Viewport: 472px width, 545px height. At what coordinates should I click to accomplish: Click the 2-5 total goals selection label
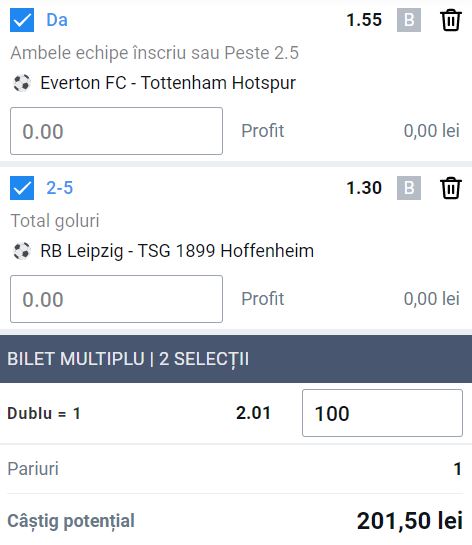pyautogui.click(x=60, y=188)
